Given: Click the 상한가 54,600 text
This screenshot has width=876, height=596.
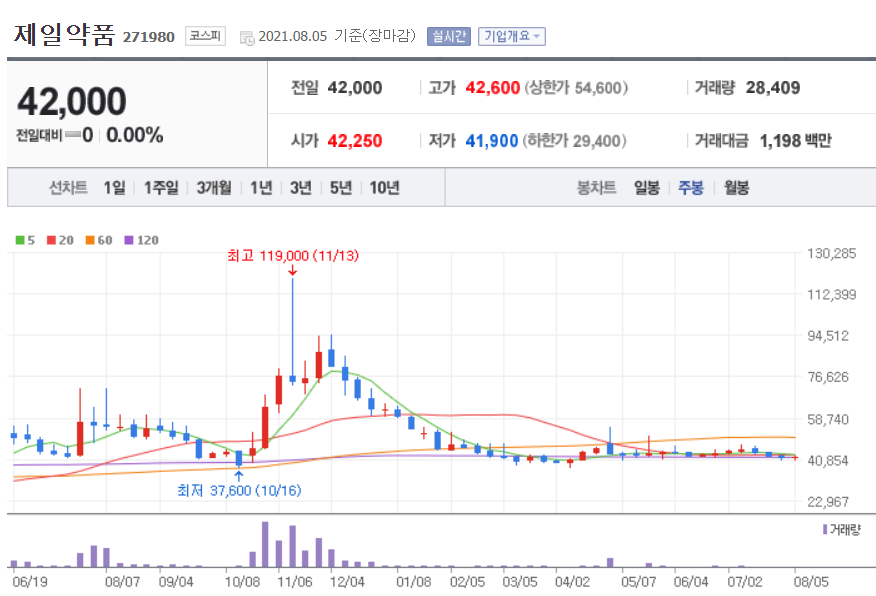Looking at the screenshot, I should coord(576,88).
